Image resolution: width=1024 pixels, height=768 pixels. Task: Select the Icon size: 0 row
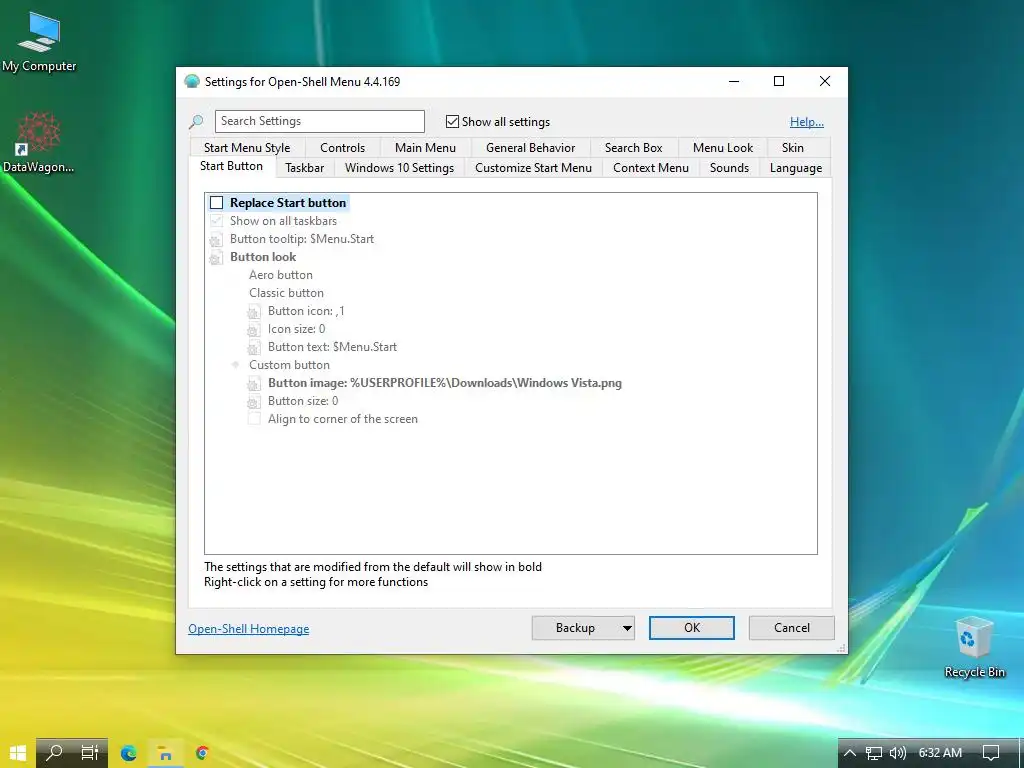[x=296, y=329]
